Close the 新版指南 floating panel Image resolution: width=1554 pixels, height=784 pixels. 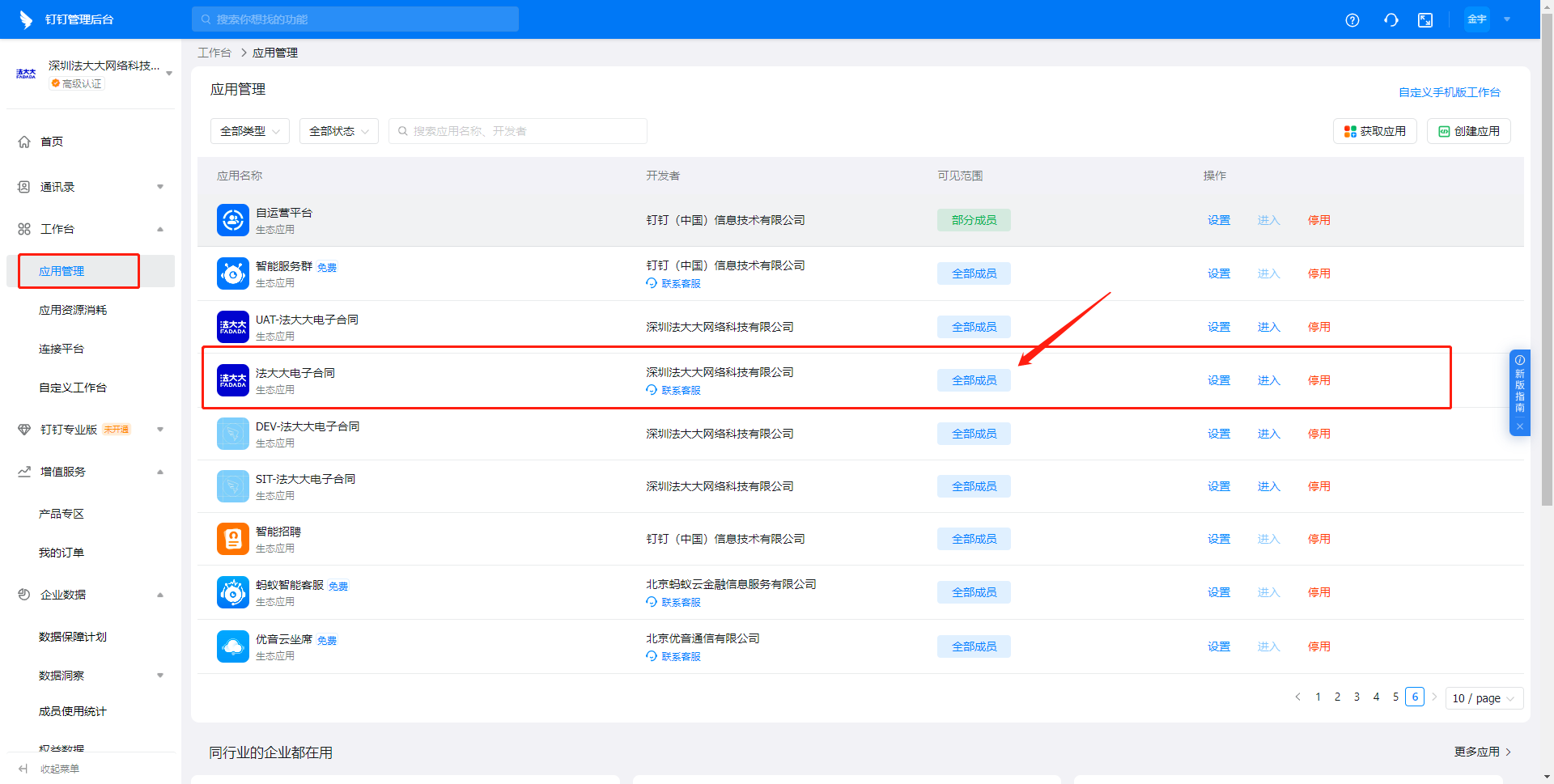tap(1520, 426)
